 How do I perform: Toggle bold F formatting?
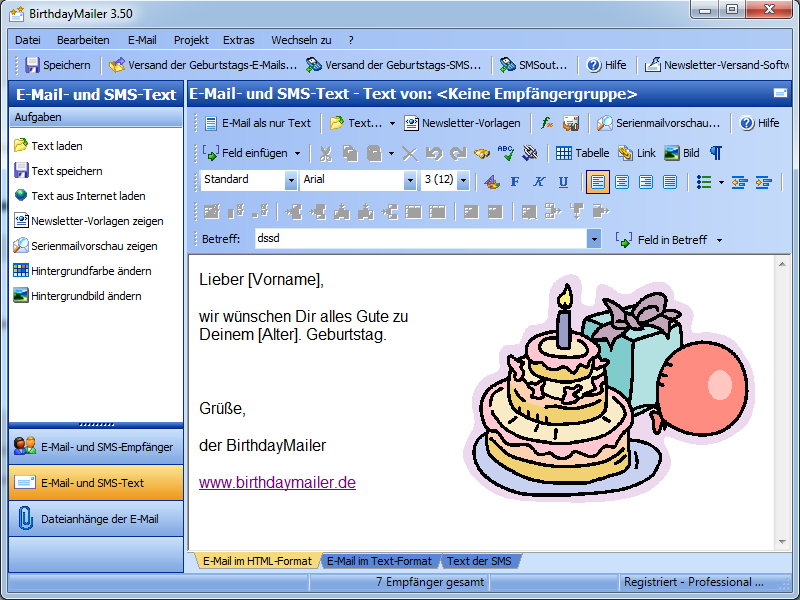[x=515, y=182]
